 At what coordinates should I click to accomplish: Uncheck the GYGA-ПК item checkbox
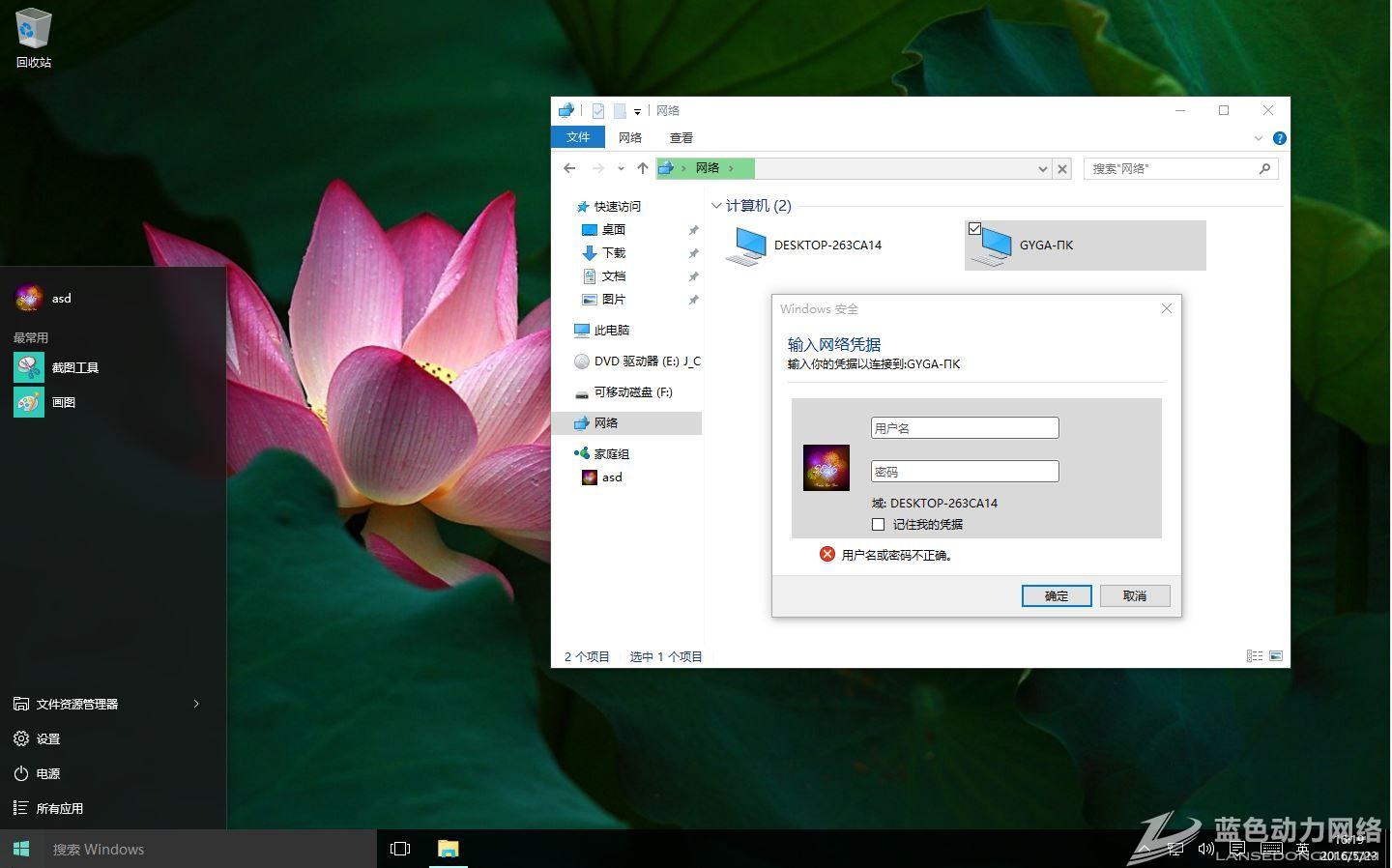point(974,229)
